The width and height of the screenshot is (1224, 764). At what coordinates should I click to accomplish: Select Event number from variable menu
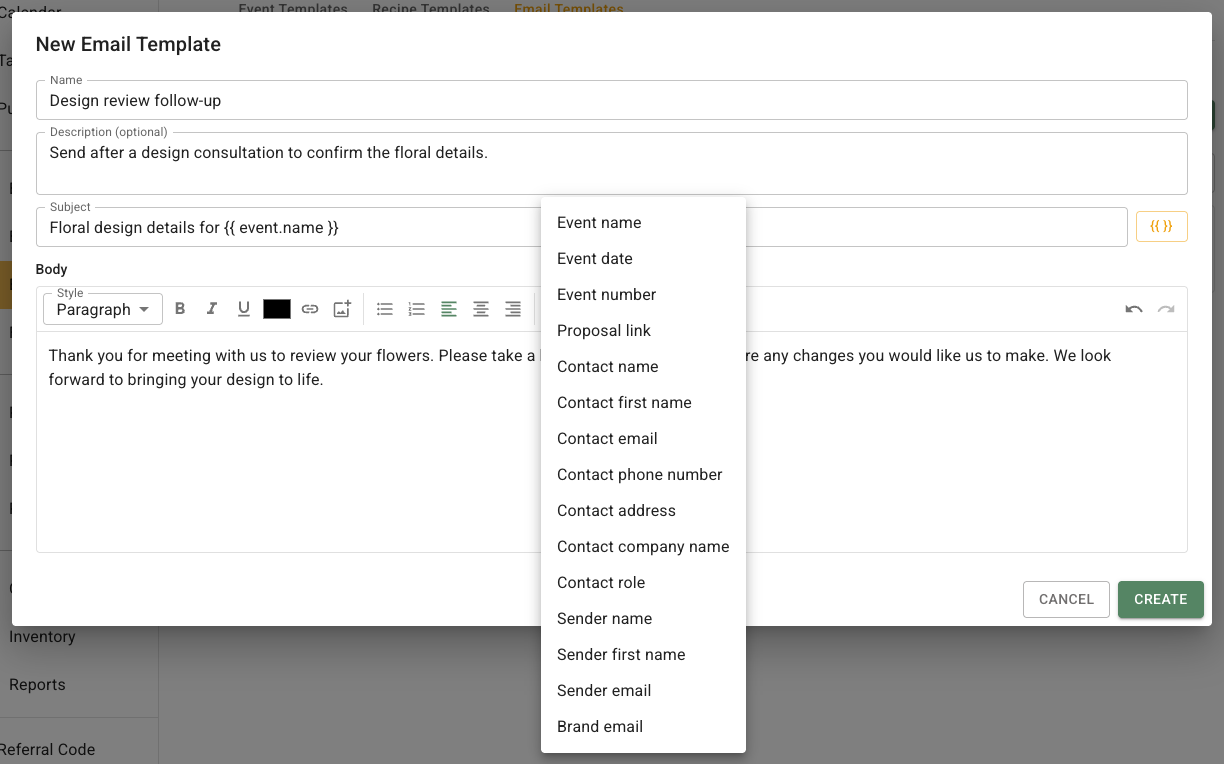[x=643, y=294]
